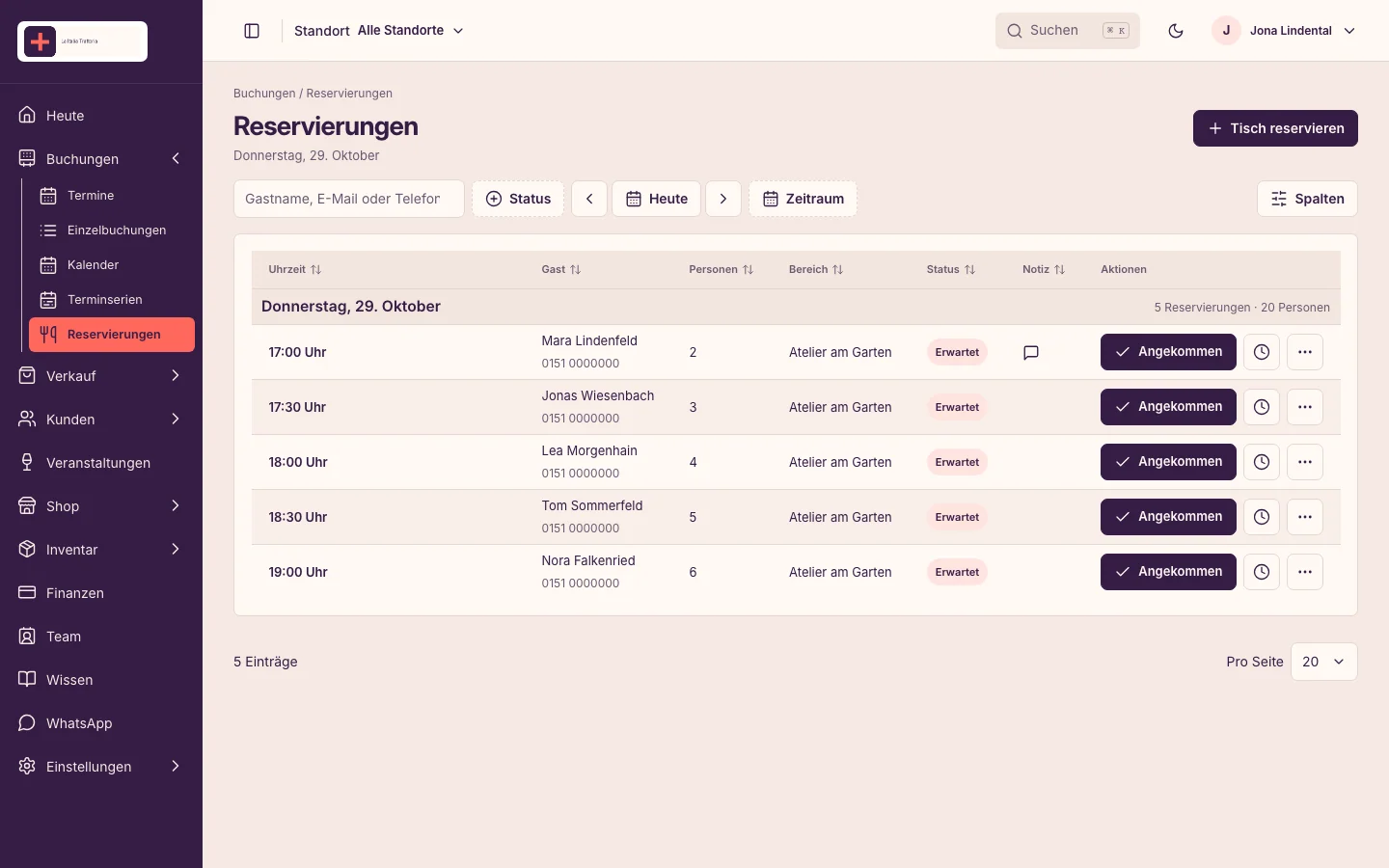1389x868 pixels.
Task: Expand the Shop menu section
Action: coord(101,506)
